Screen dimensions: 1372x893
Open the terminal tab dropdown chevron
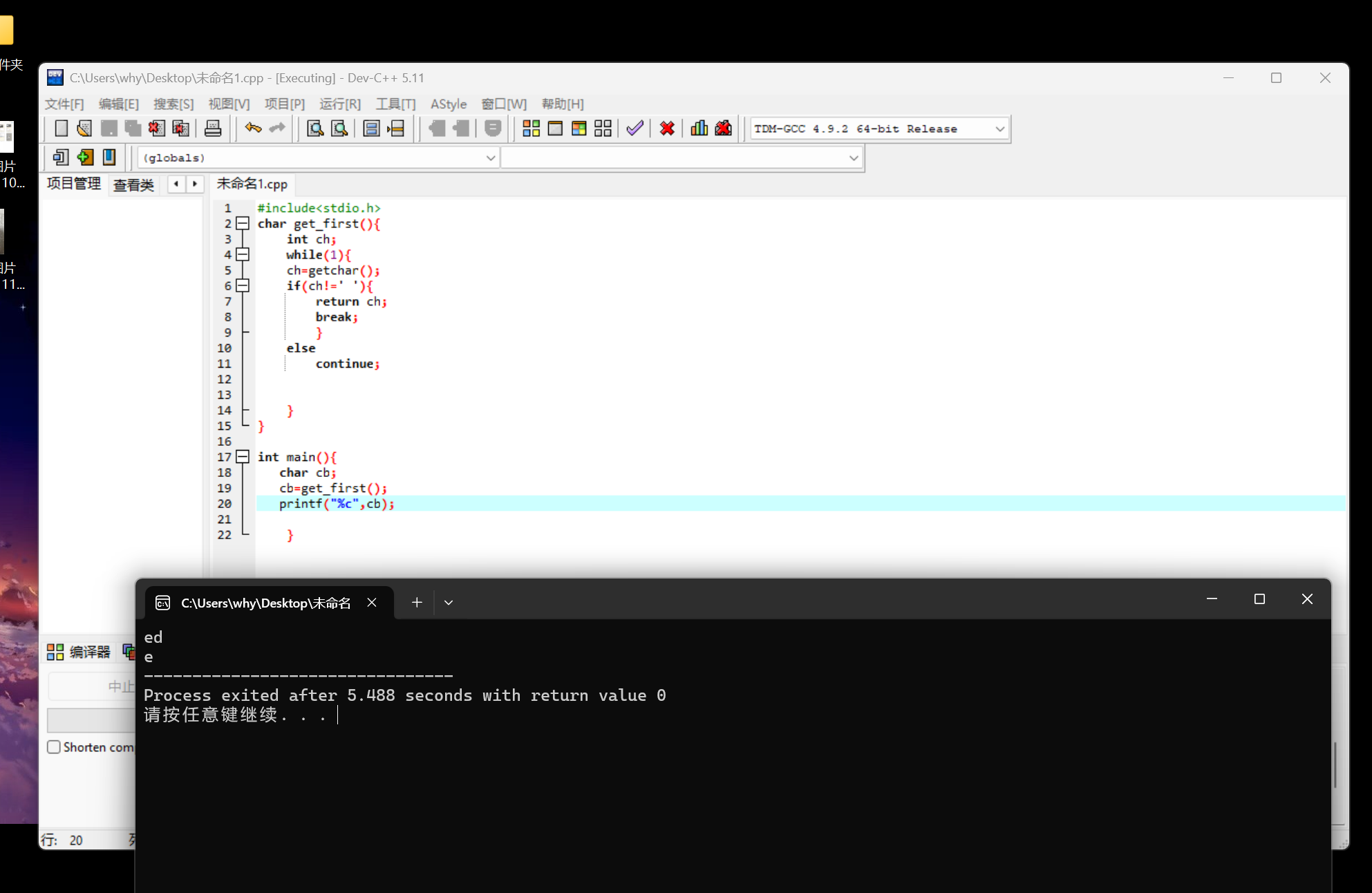(x=449, y=603)
